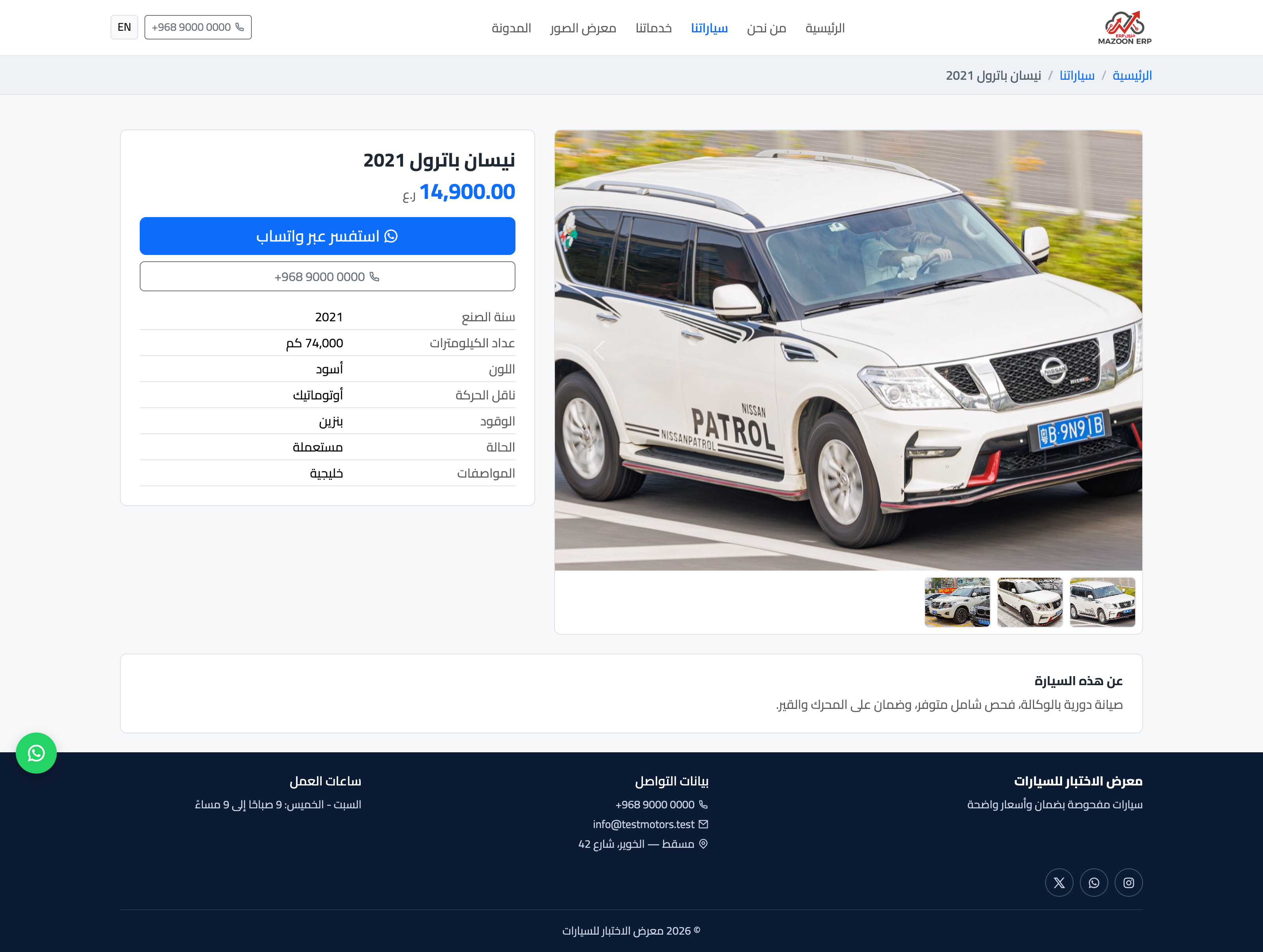The image size is (1263, 952).
Task: Open معرض الصور navigation item
Action: [x=583, y=28]
